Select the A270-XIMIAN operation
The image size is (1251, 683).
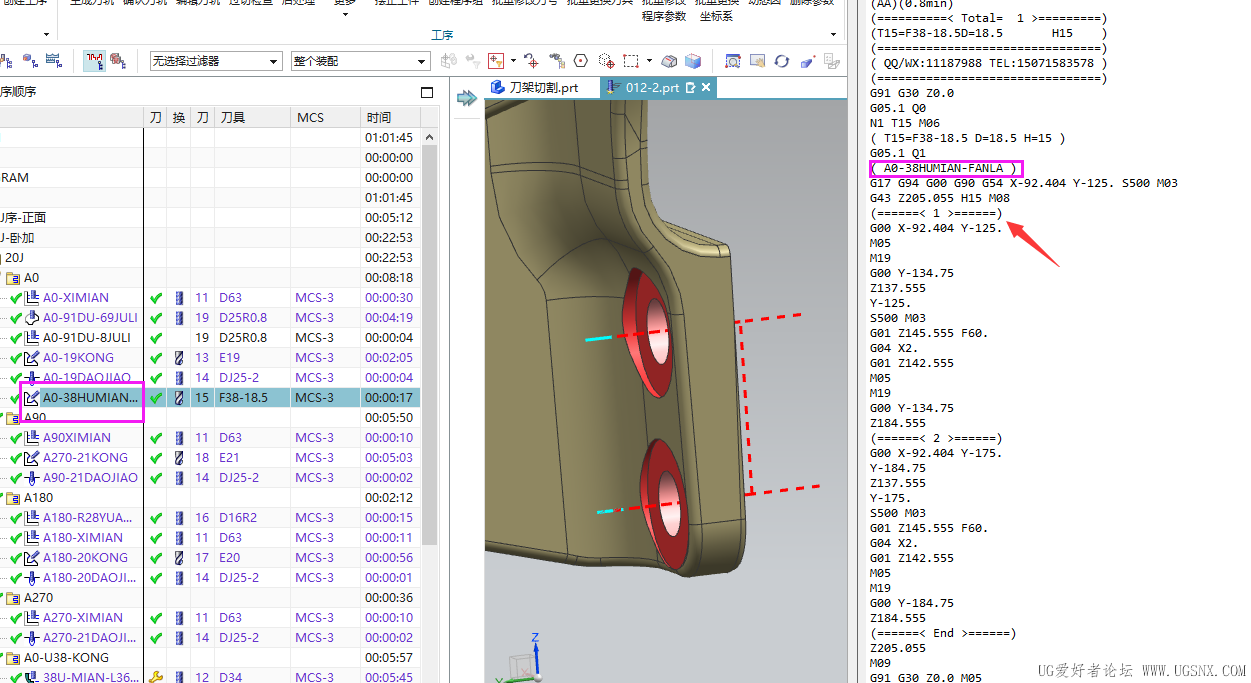tap(83, 617)
